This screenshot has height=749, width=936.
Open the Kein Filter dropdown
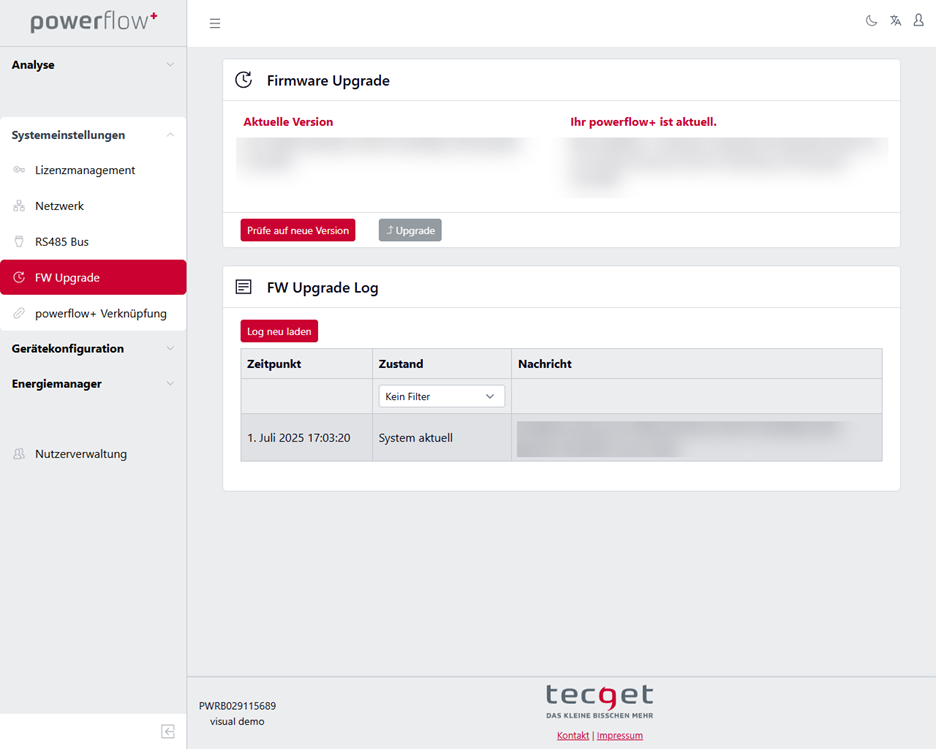[442, 396]
